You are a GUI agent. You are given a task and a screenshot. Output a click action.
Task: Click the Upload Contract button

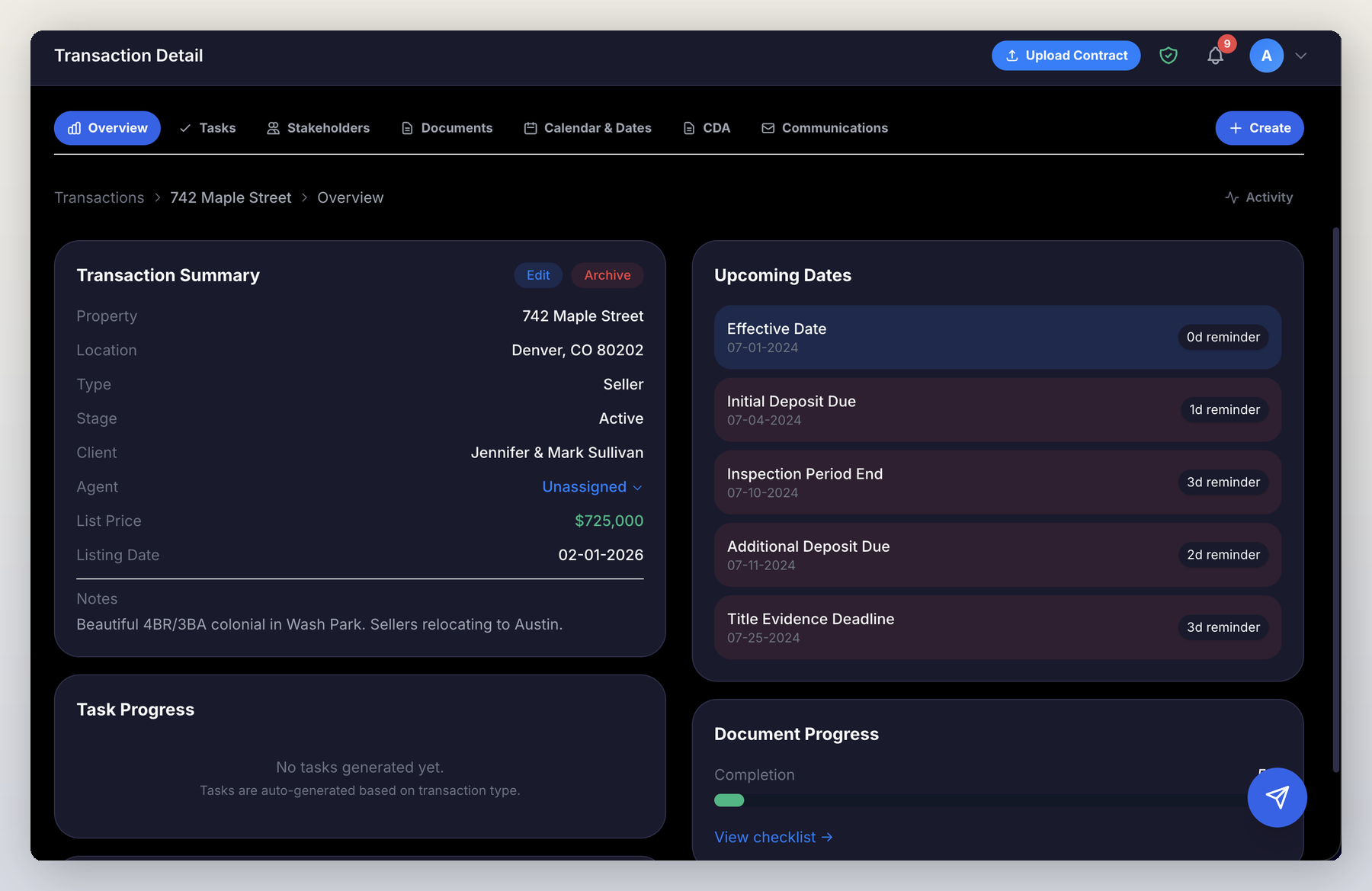tap(1066, 55)
